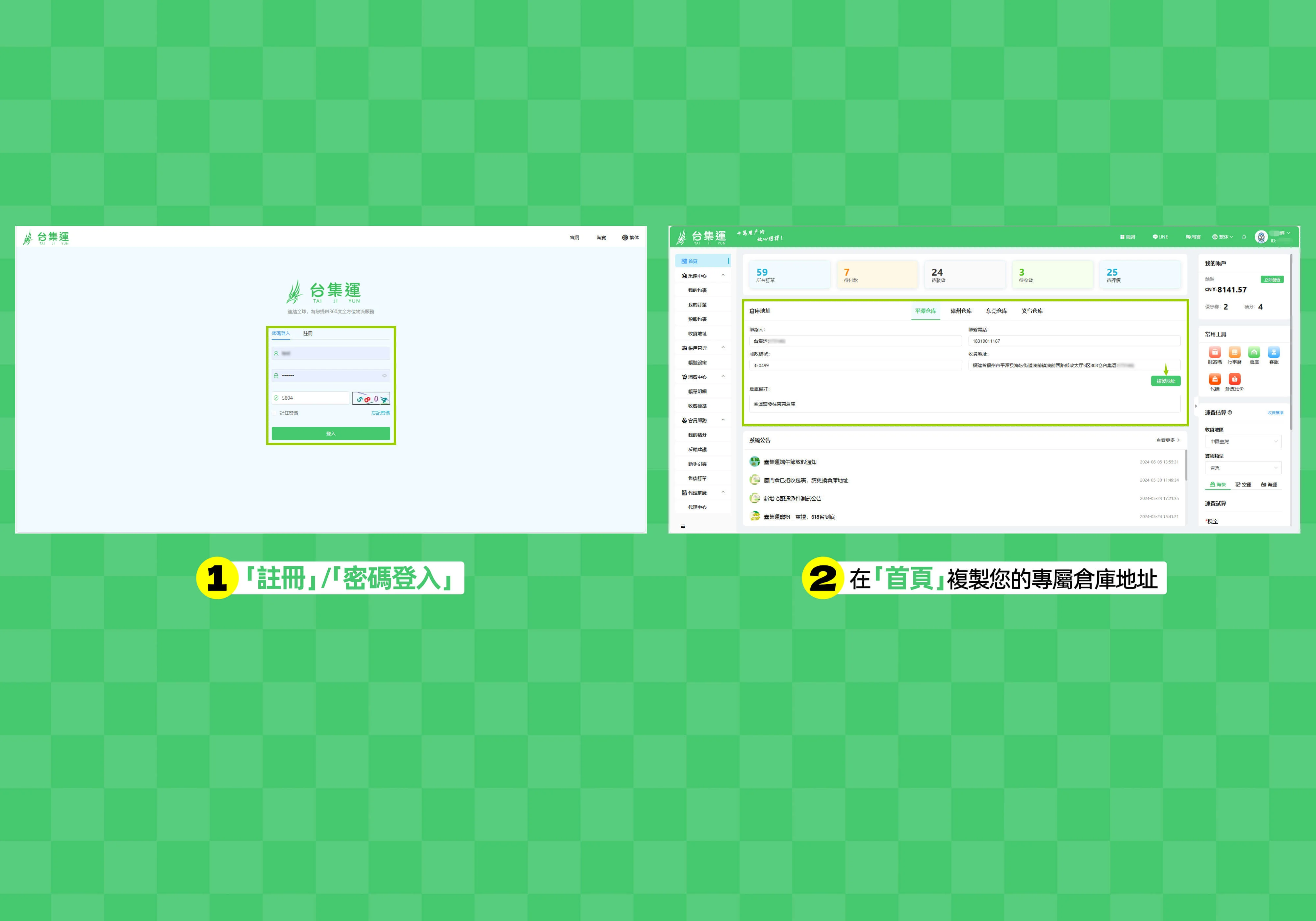
Task: Click the 所有訂單 59 stat card
Action: [x=789, y=275]
